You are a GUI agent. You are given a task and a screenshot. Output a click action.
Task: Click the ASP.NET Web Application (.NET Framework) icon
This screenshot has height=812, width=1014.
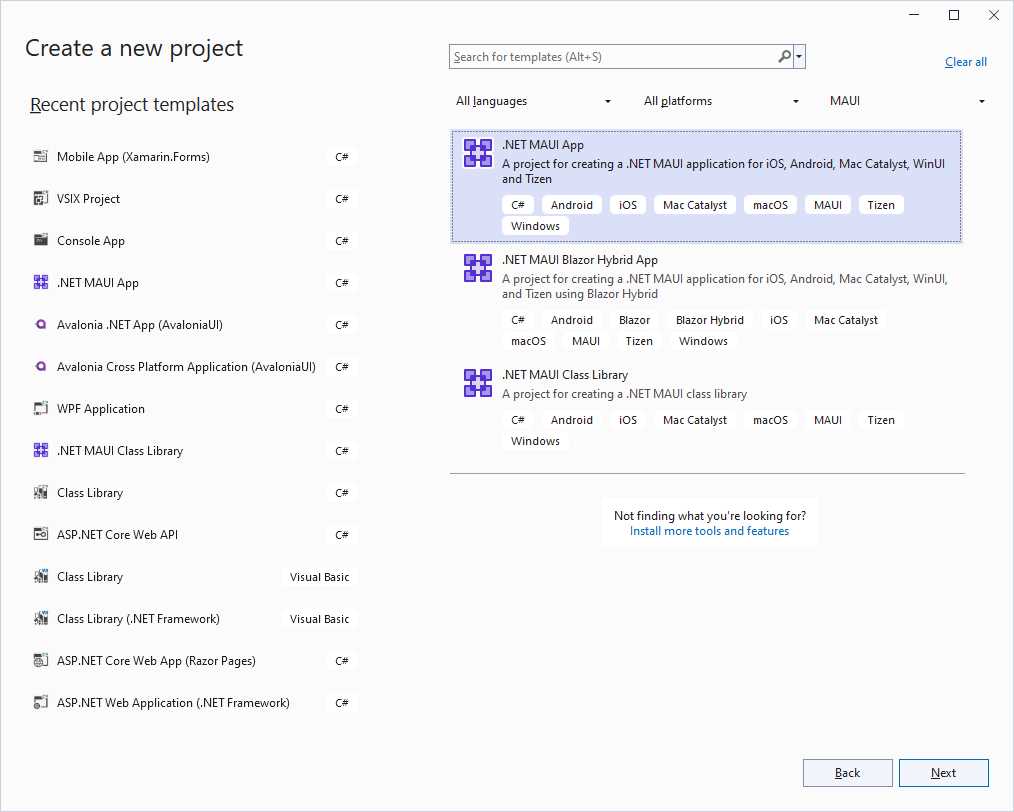(41, 703)
